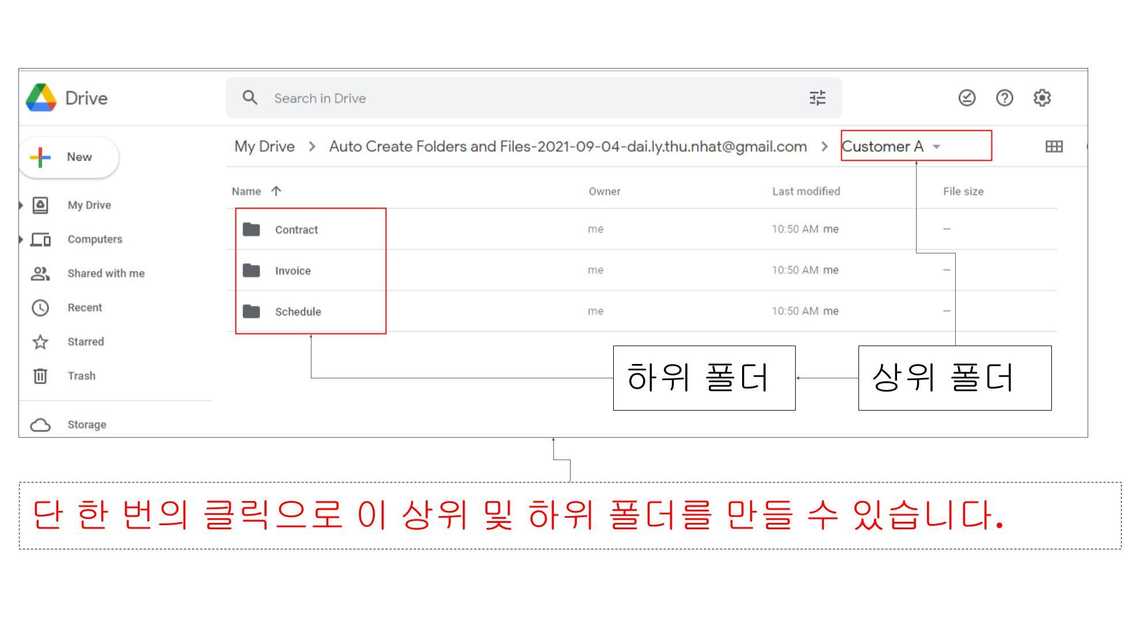Select the Schedule folder
This screenshot has height=622, width=1140.
point(297,312)
